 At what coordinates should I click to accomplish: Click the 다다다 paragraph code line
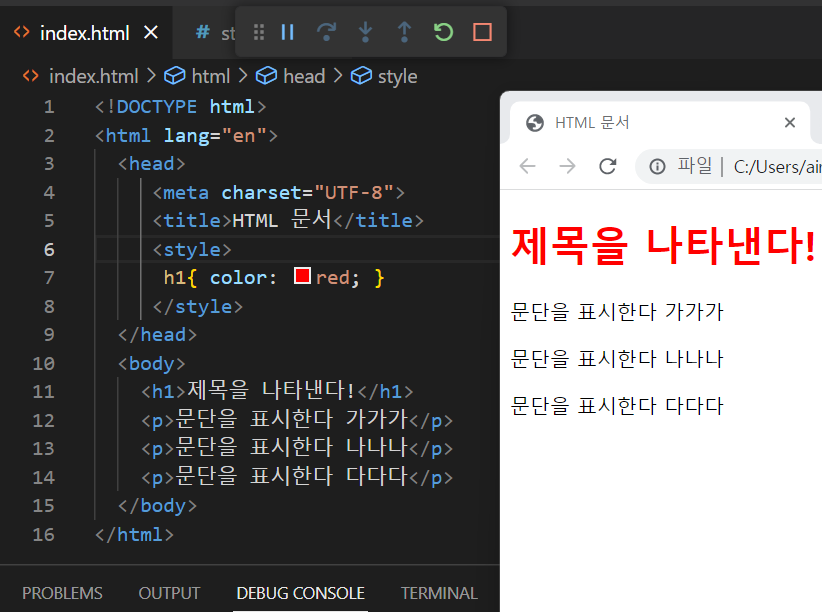(x=297, y=477)
